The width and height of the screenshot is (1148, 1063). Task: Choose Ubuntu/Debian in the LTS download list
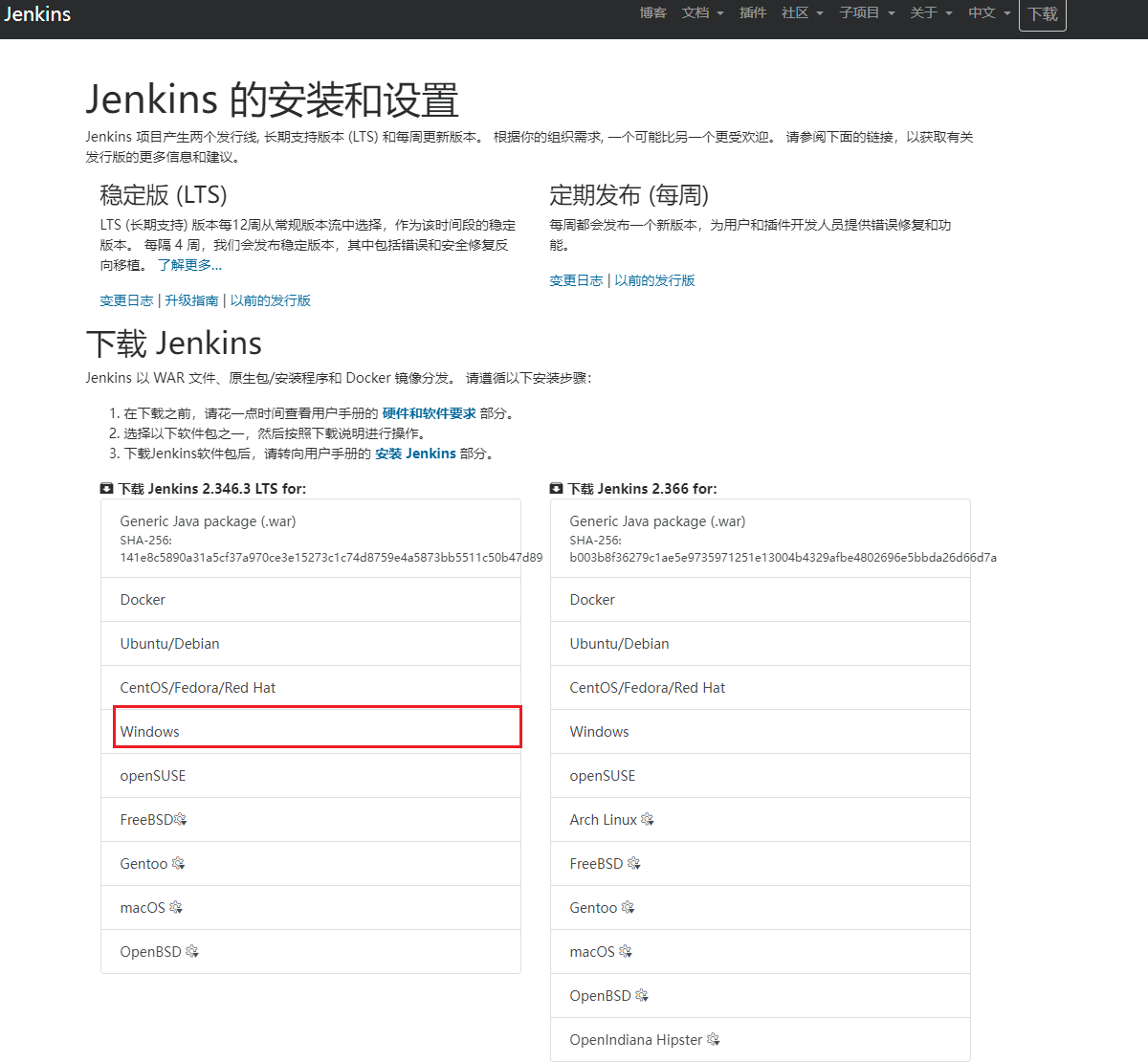point(311,644)
